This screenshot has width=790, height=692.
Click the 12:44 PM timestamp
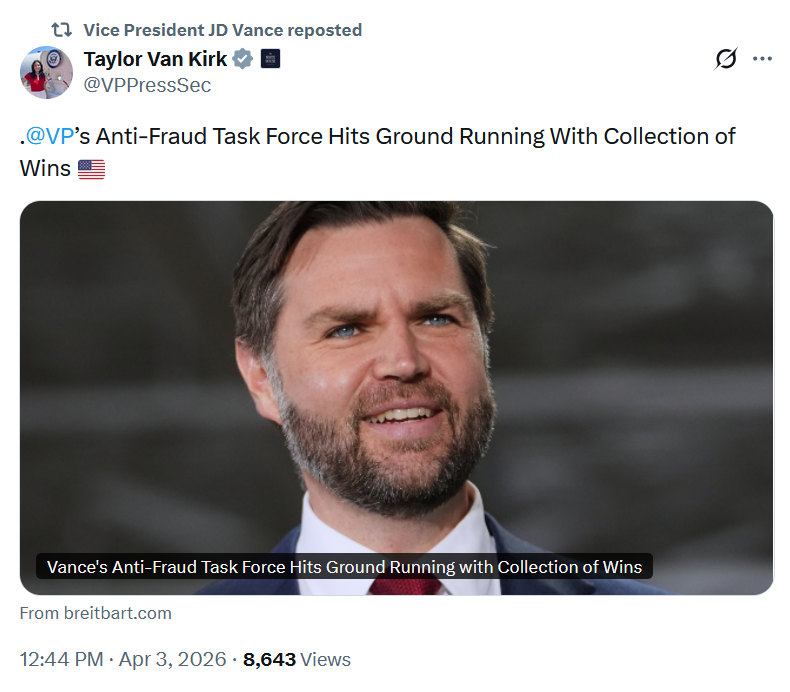tap(62, 659)
